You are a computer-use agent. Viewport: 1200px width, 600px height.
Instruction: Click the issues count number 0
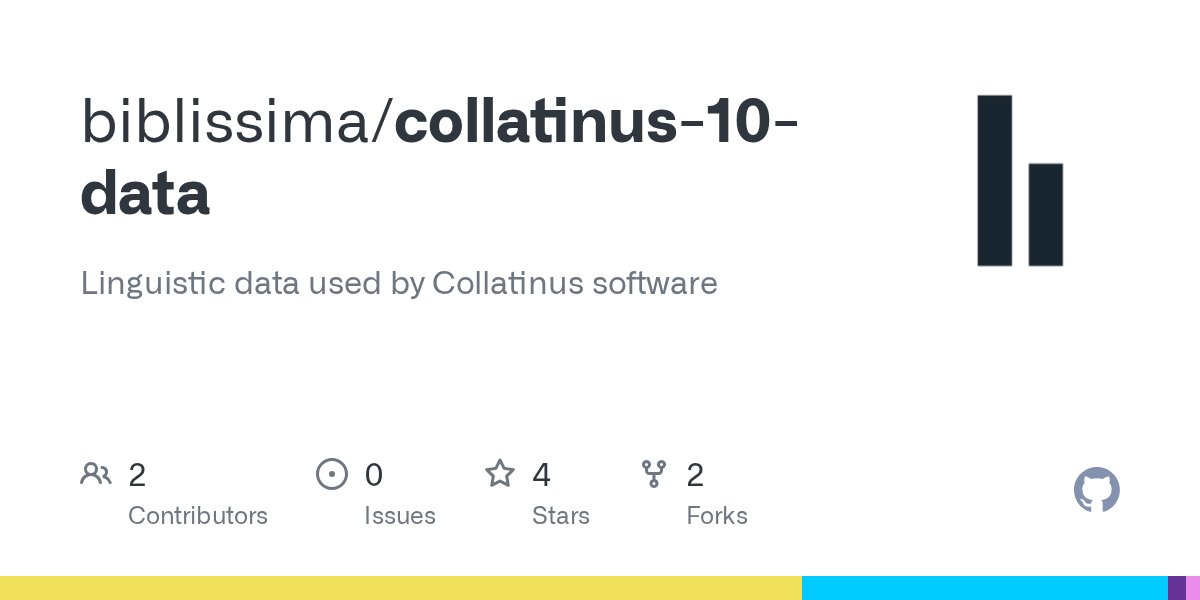click(x=374, y=475)
